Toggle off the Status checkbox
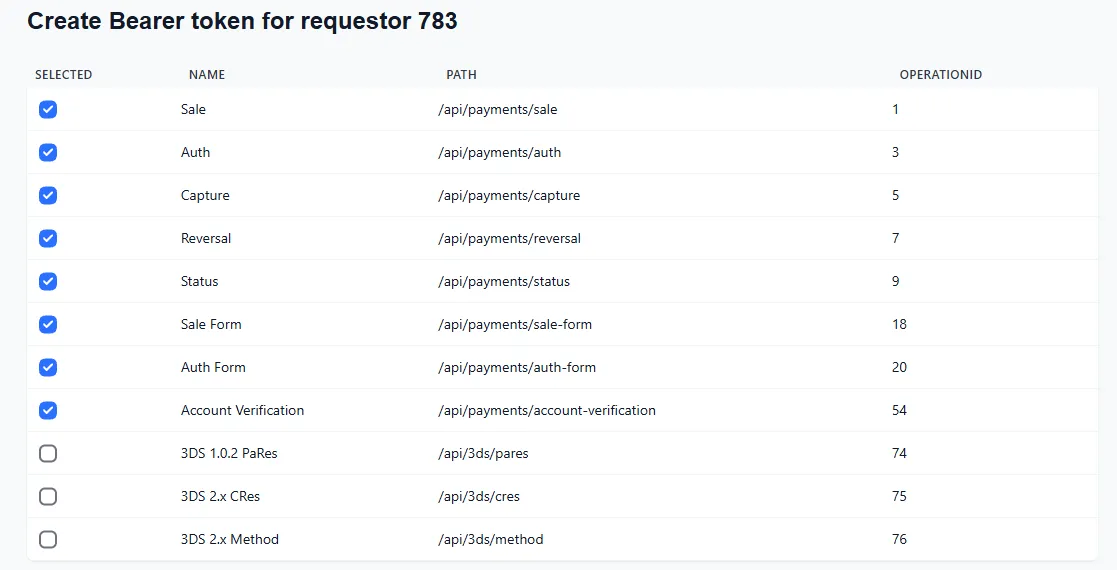 [x=48, y=282]
